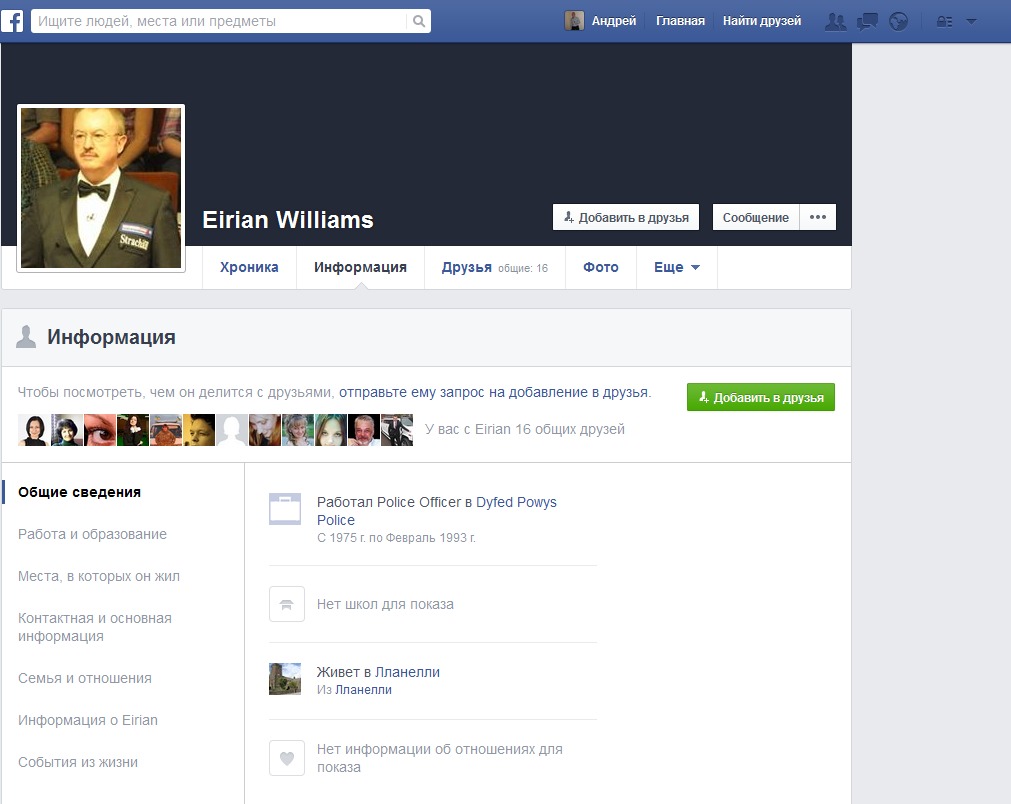Select Места, в которых он жил item

tap(99, 576)
